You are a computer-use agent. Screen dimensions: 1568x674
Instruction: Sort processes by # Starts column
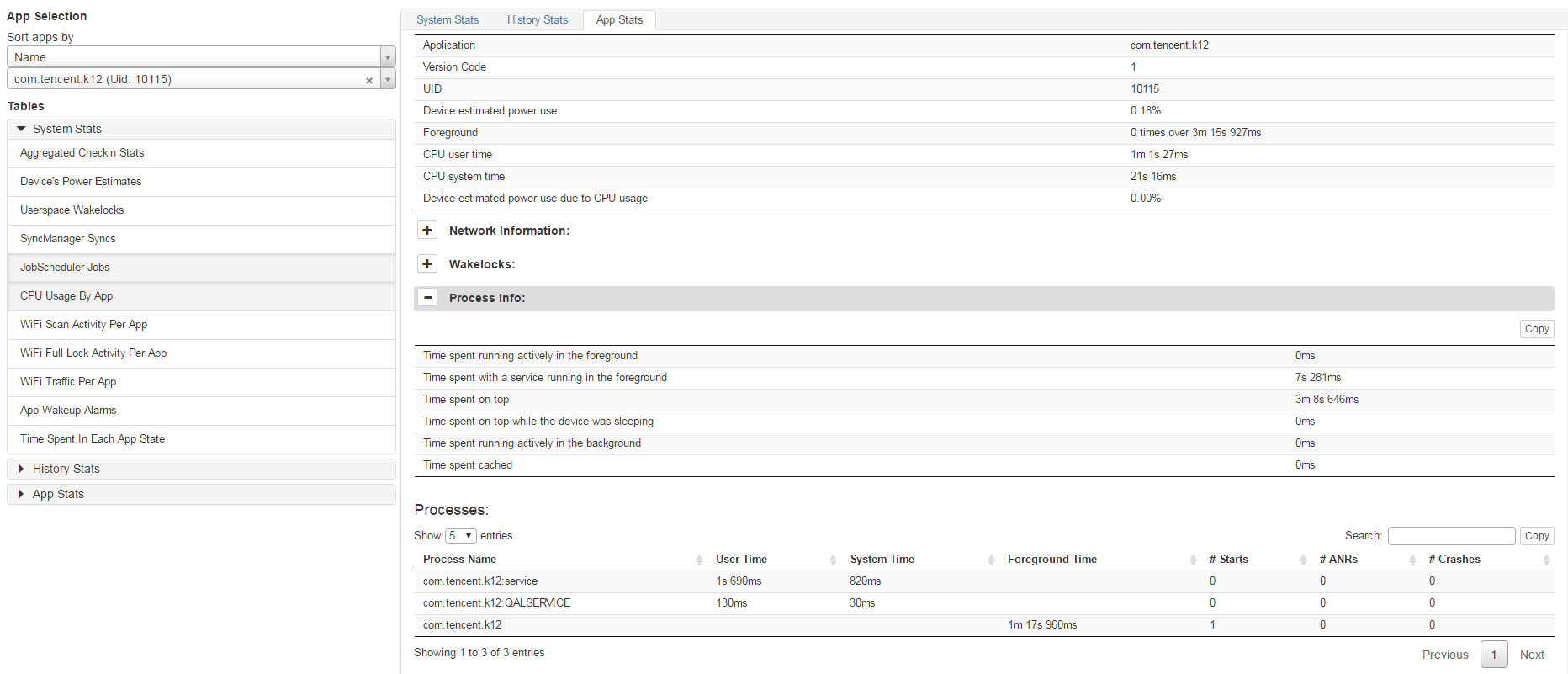(x=1256, y=560)
